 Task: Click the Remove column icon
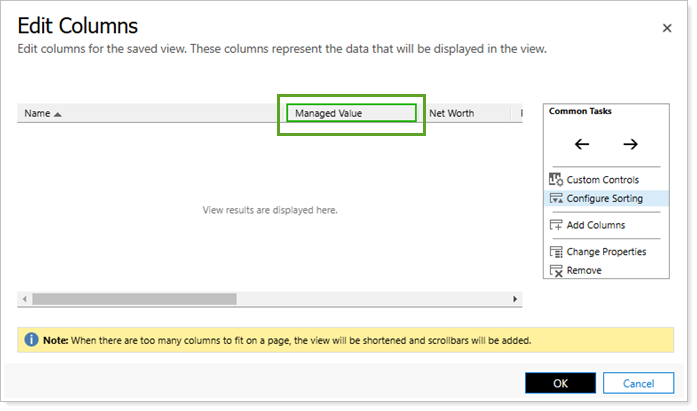coord(556,270)
